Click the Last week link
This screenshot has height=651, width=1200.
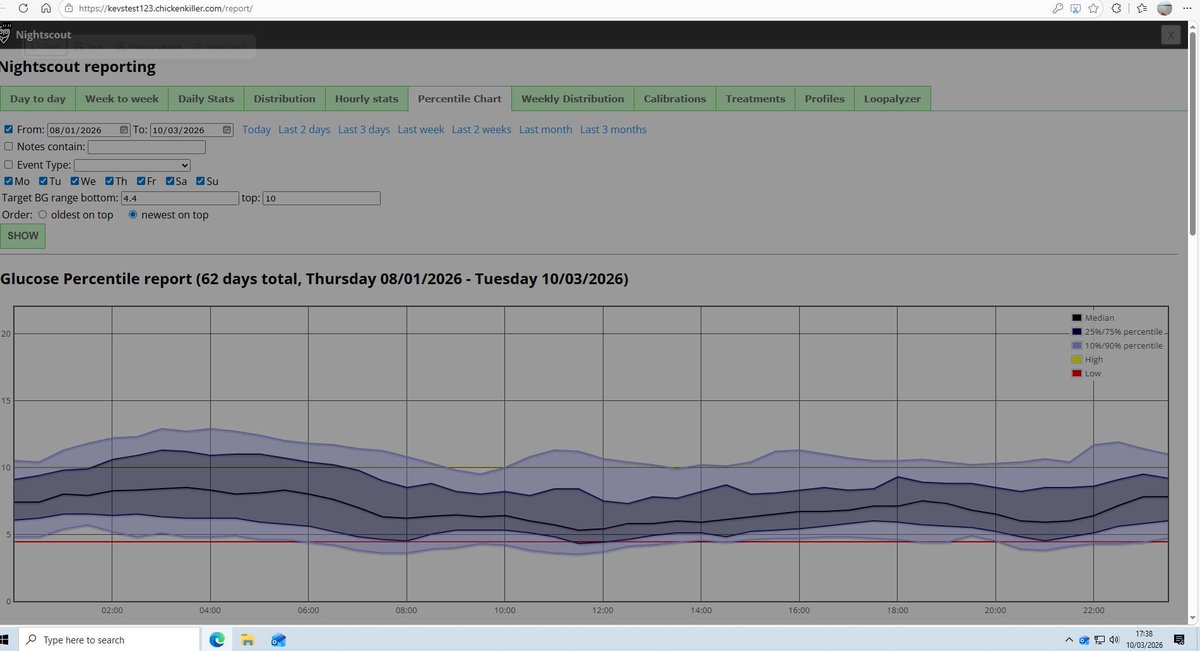[x=421, y=130]
